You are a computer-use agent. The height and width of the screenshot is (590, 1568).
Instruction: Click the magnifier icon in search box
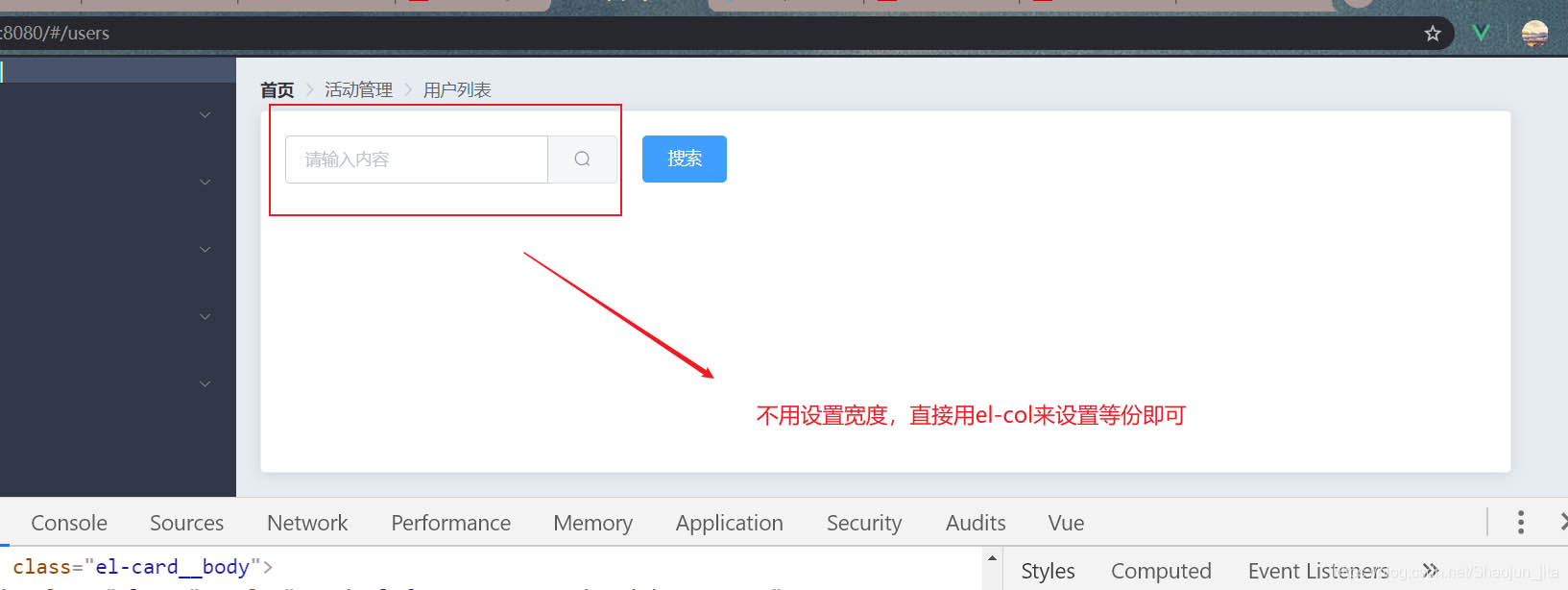[x=582, y=160]
